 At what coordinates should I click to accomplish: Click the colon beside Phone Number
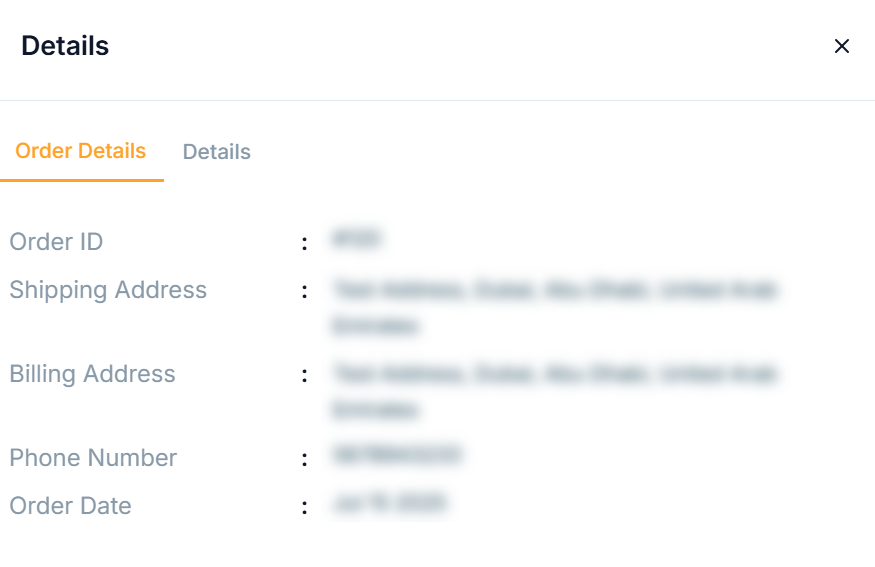[304, 459]
